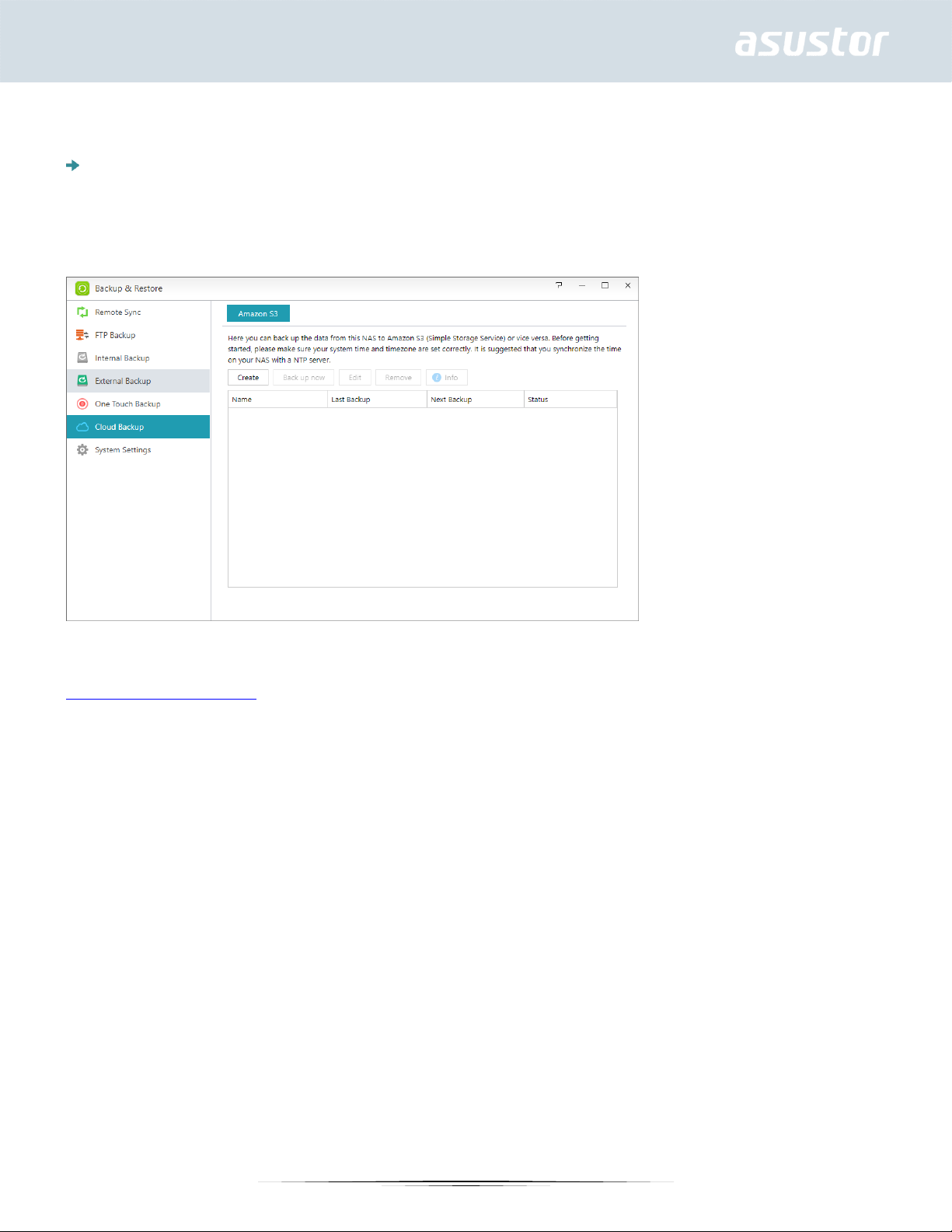This screenshot has height=1232, width=952.
Task: Close the Backup & Restore window
Action: click(628, 285)
